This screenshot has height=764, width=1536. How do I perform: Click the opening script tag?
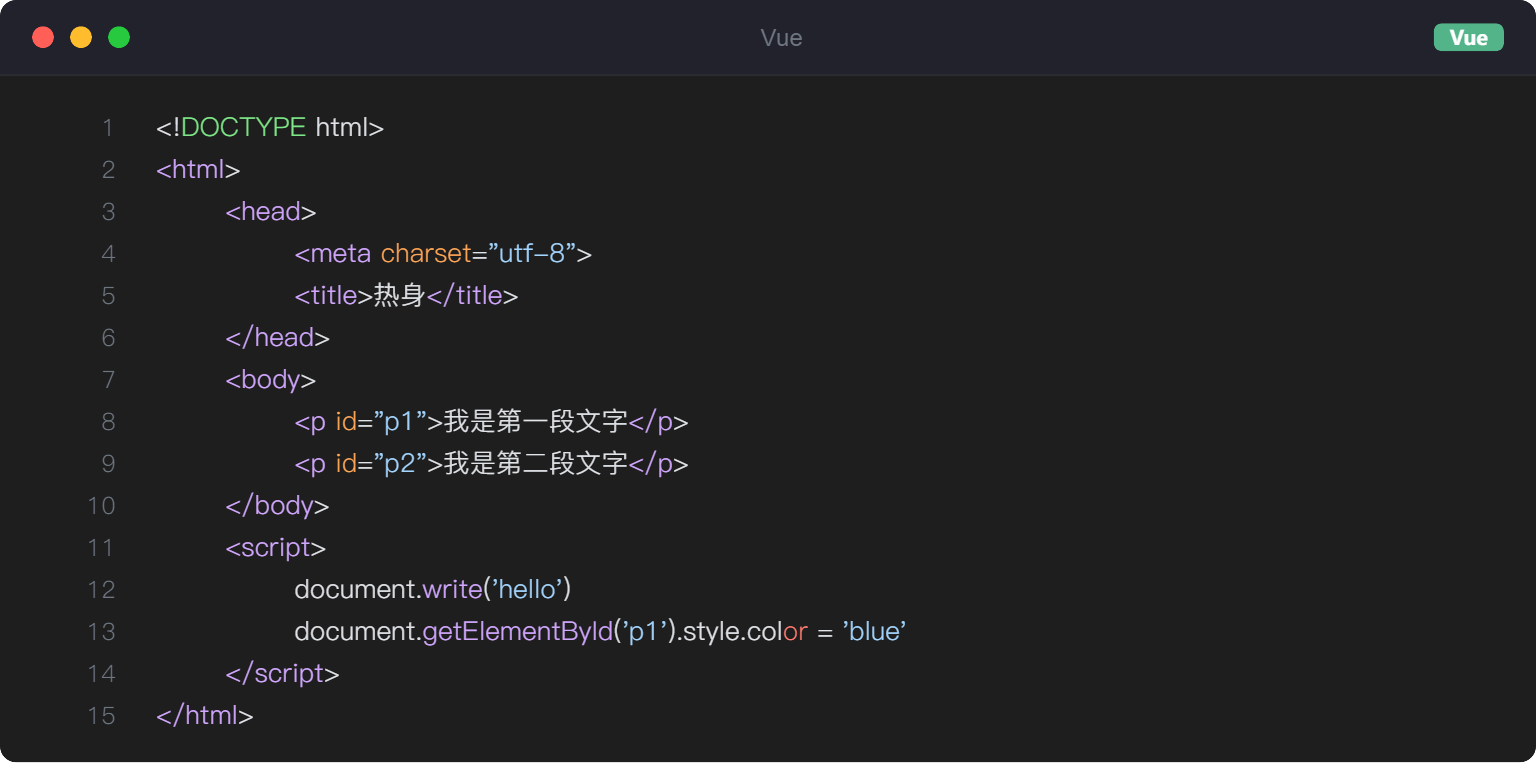coord(276,548)
